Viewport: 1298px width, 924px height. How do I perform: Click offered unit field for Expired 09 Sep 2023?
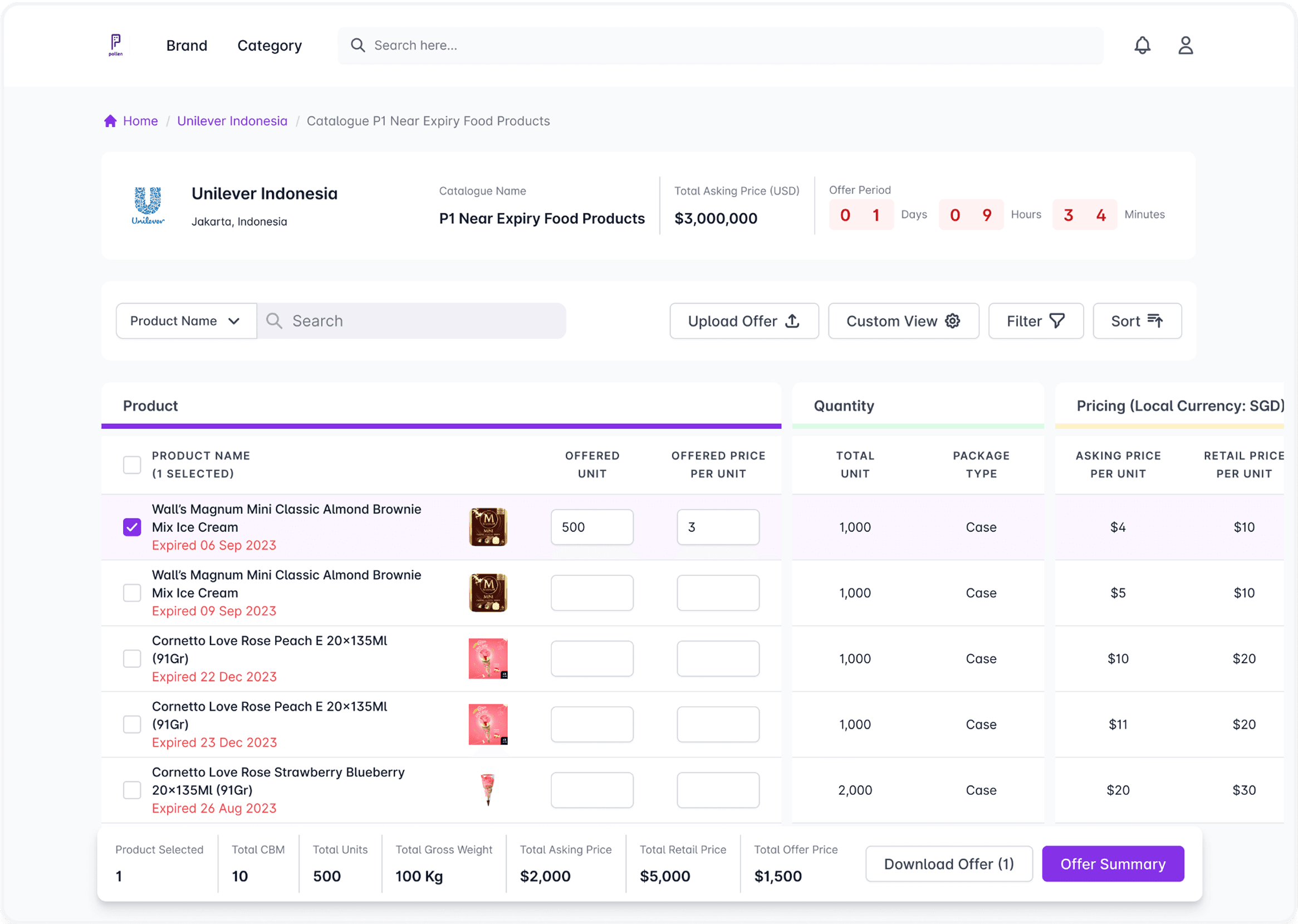(x=591, y=593)
